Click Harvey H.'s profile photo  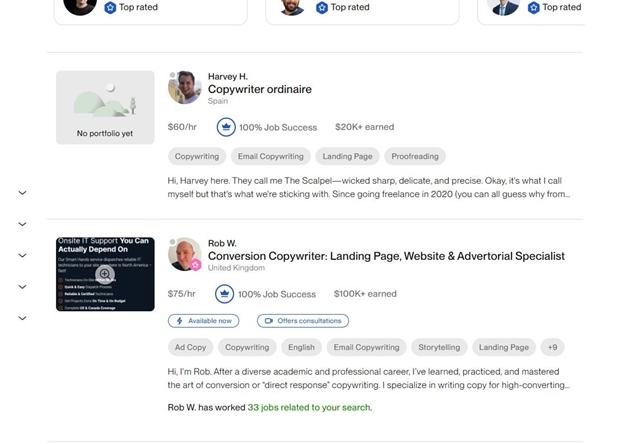tap(185, 87)
